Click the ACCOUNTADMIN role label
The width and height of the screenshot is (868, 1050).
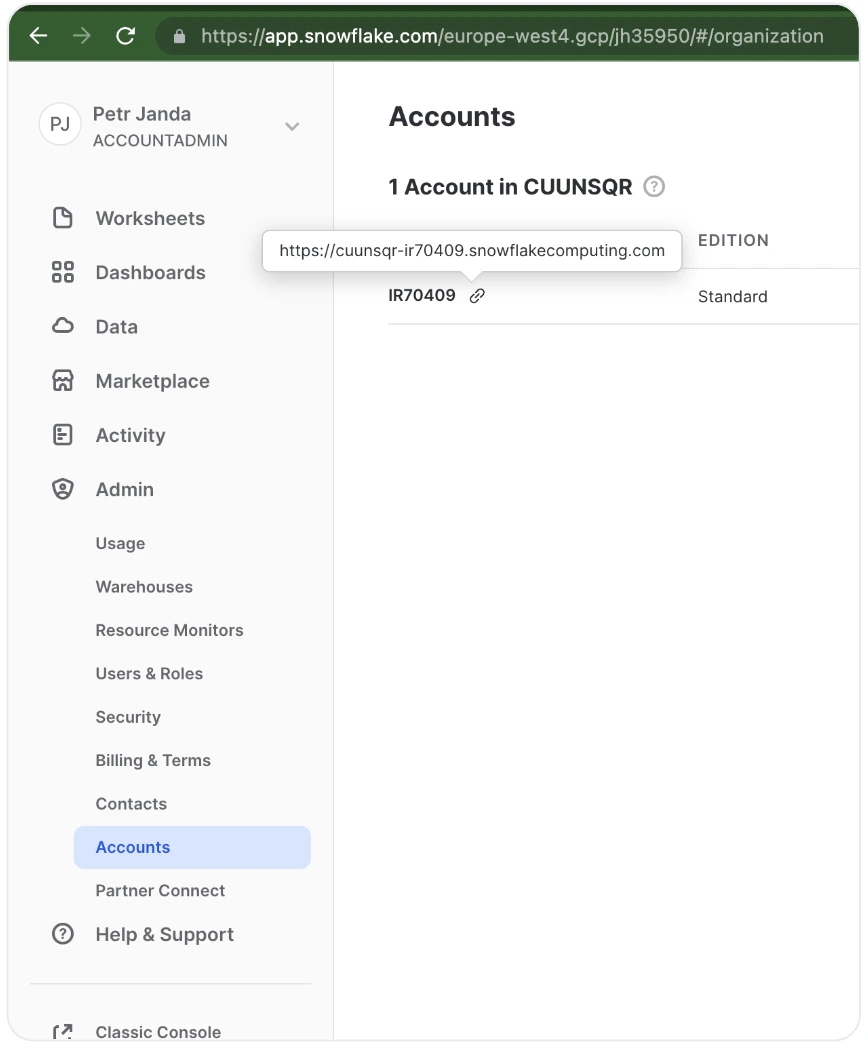point(160,141)
